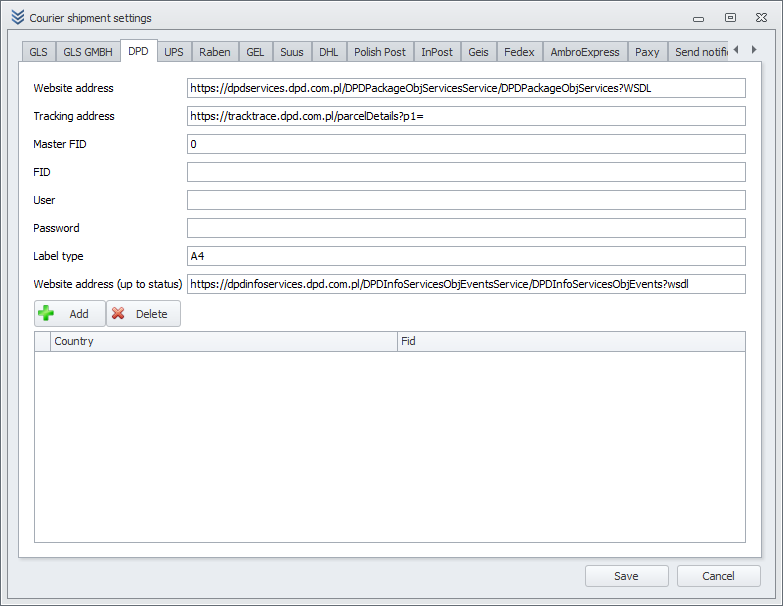Click the Tracking address label
783x606 pixels.
click(x=74, y=116)
